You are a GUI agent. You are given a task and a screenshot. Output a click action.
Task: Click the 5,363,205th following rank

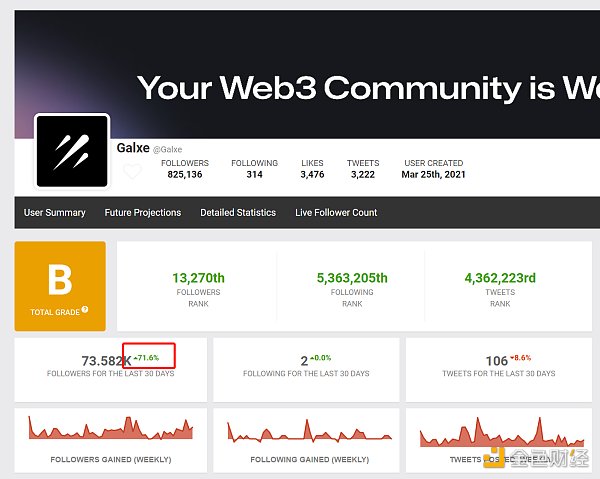point(352,279)
